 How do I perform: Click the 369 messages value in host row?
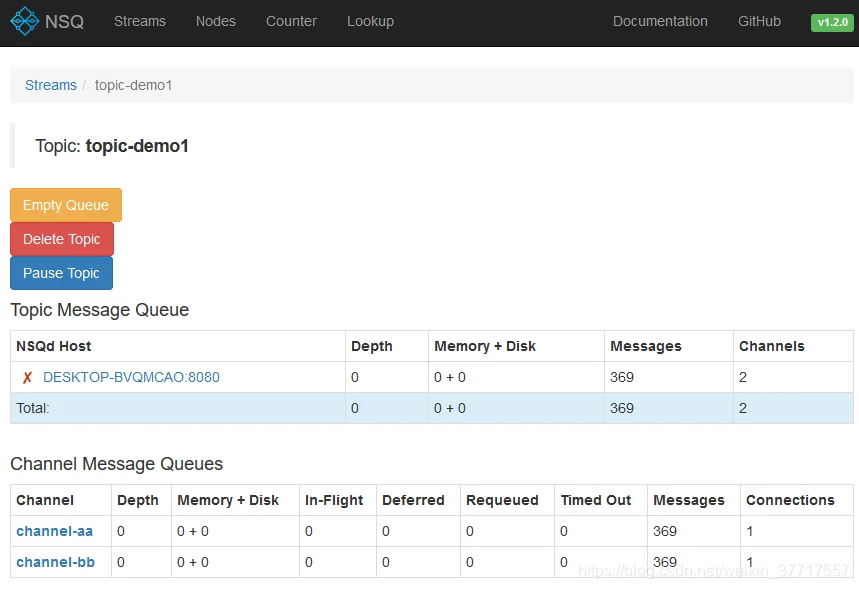point(622,378)
